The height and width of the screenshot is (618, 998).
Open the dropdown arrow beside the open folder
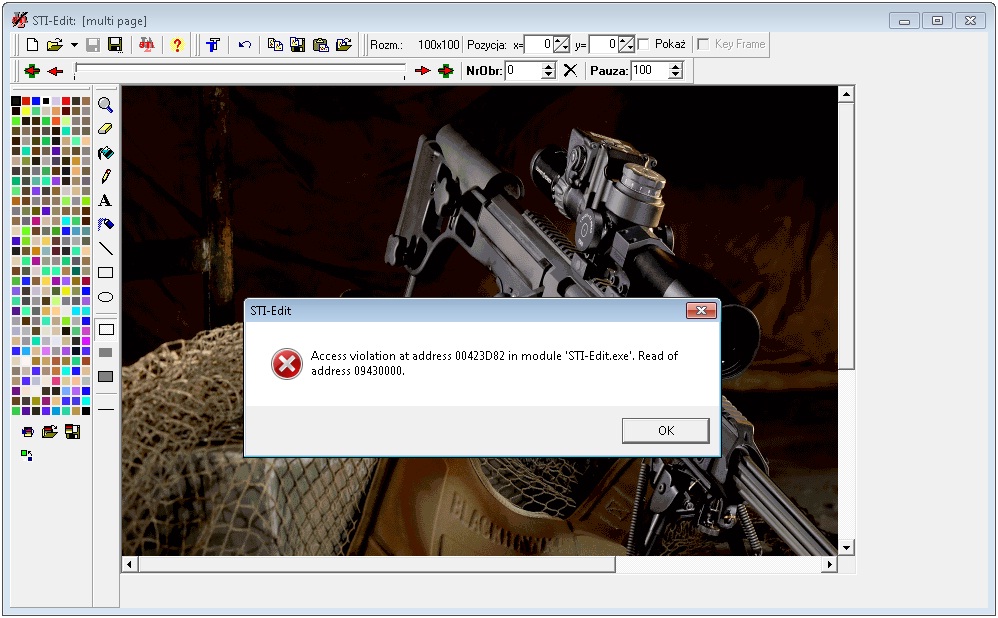(x=74, y=45)
